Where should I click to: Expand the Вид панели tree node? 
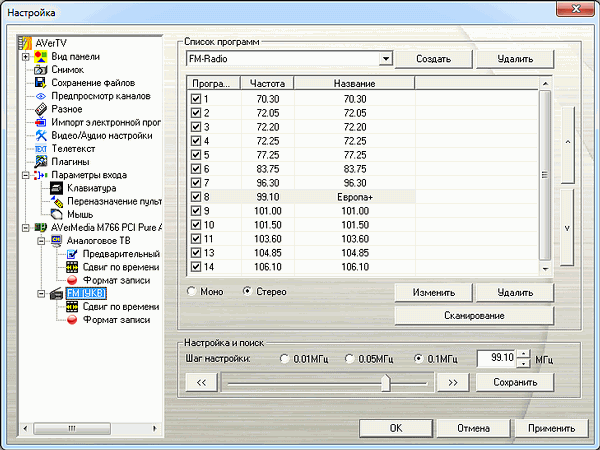click(25, 58)
